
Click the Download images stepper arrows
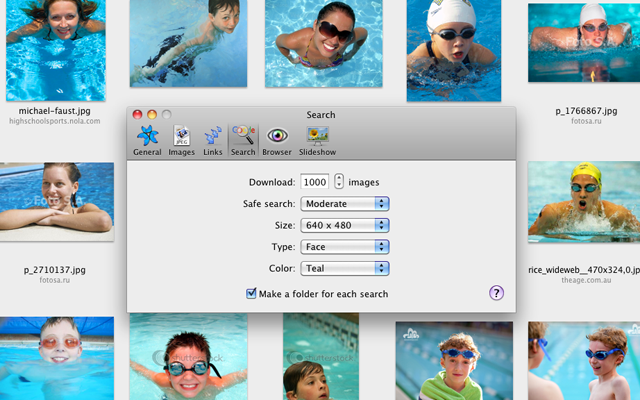[339, 181]
